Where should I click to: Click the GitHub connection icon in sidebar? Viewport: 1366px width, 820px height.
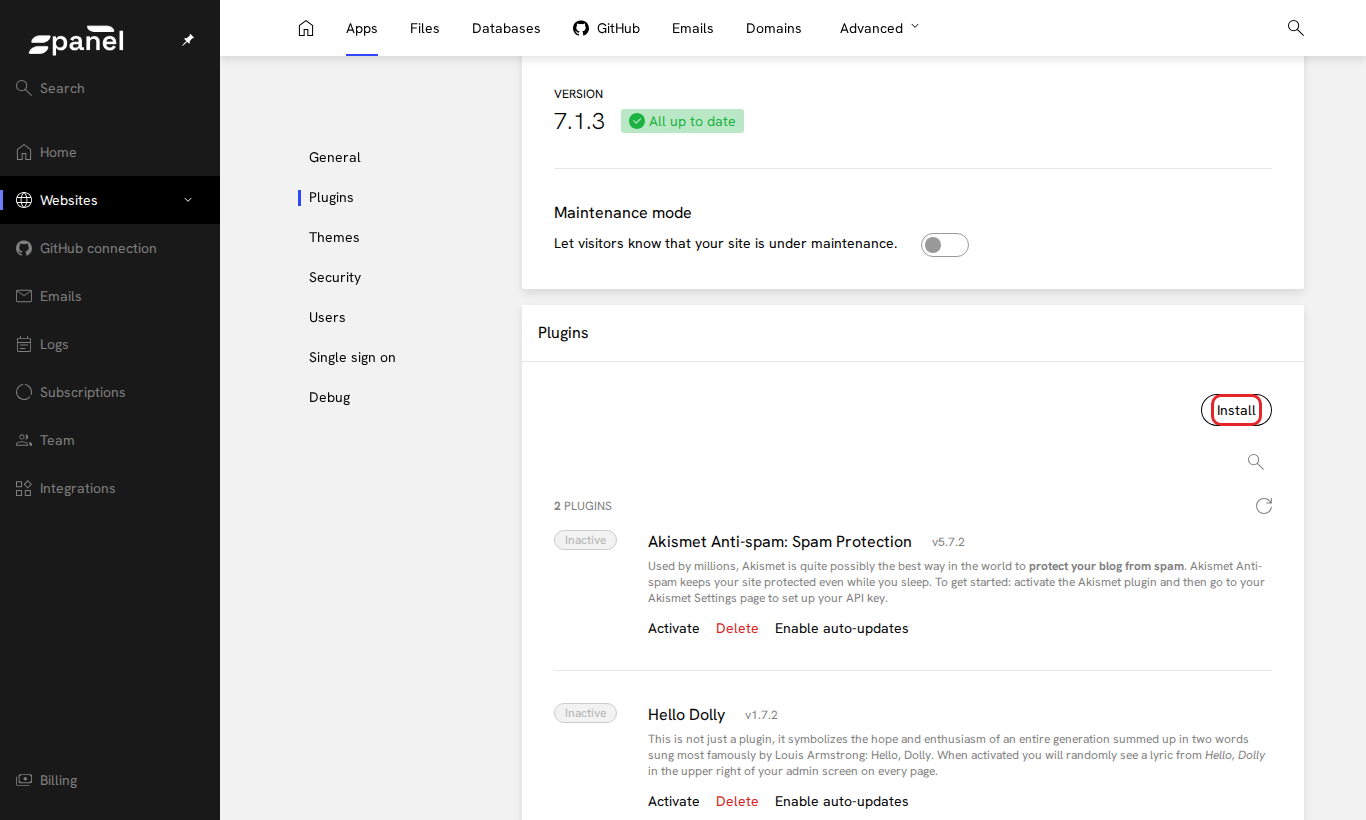pyautogui.click(x=24, y=248)
